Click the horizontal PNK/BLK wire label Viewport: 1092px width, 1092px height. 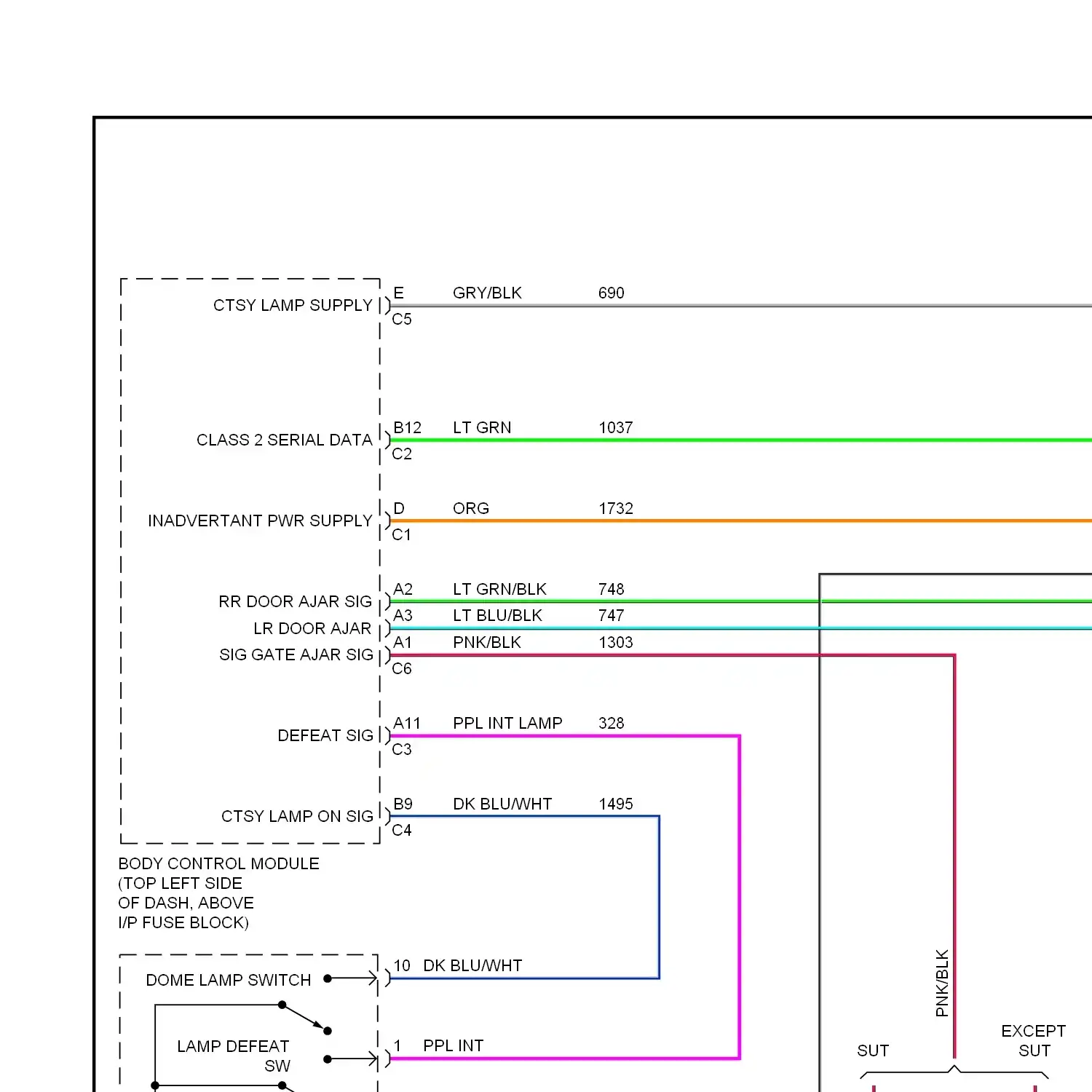coord(487,642)
